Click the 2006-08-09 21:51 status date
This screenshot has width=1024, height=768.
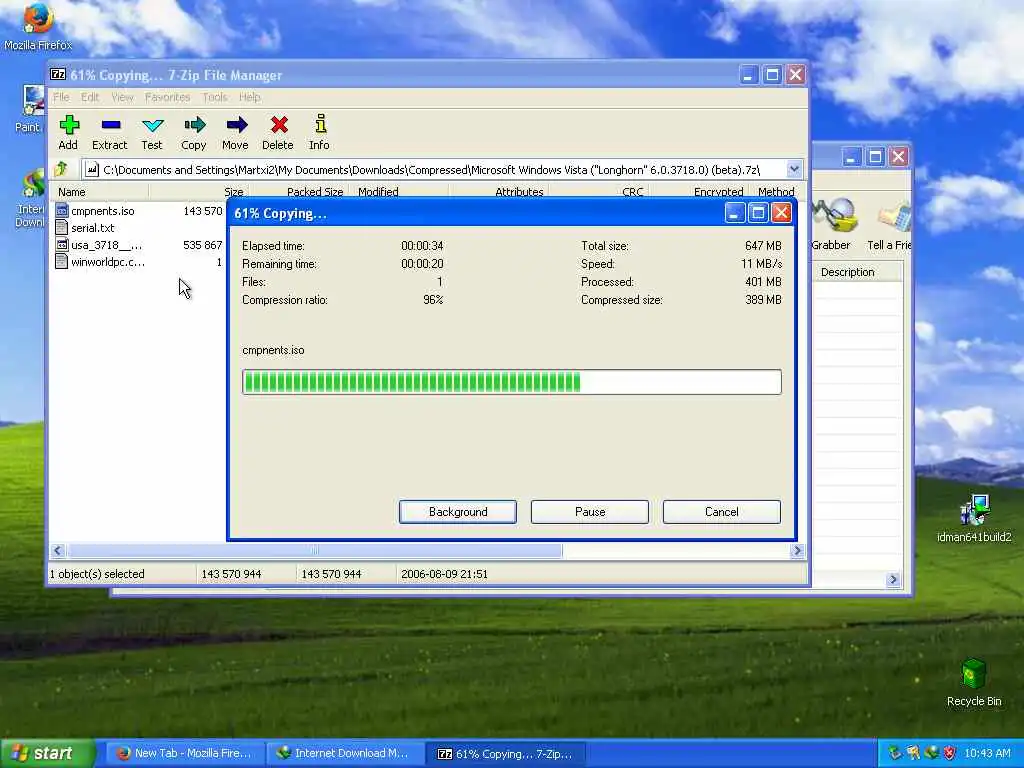444,574
